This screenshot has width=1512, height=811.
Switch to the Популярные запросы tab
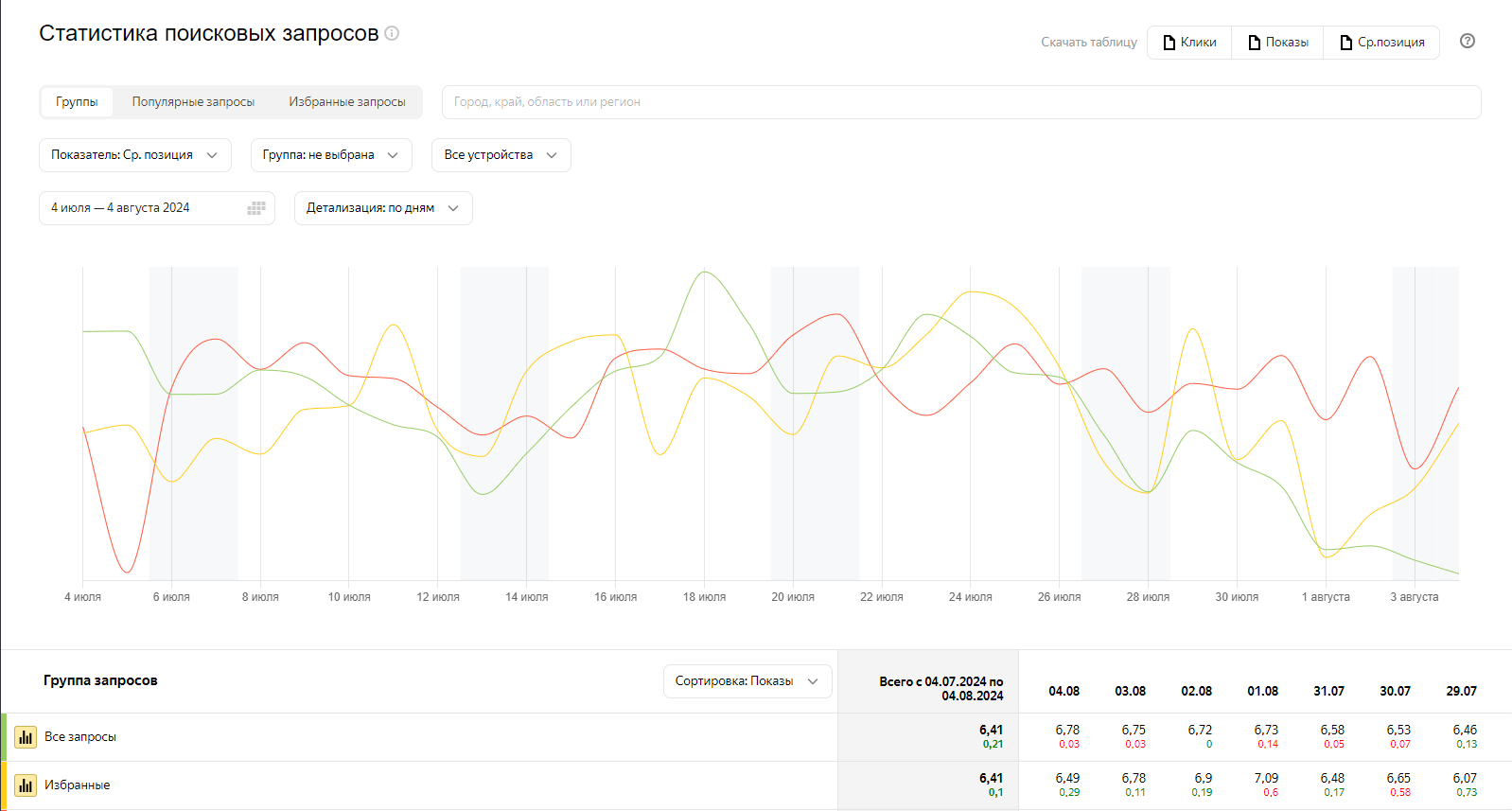(x=193, y=102)
